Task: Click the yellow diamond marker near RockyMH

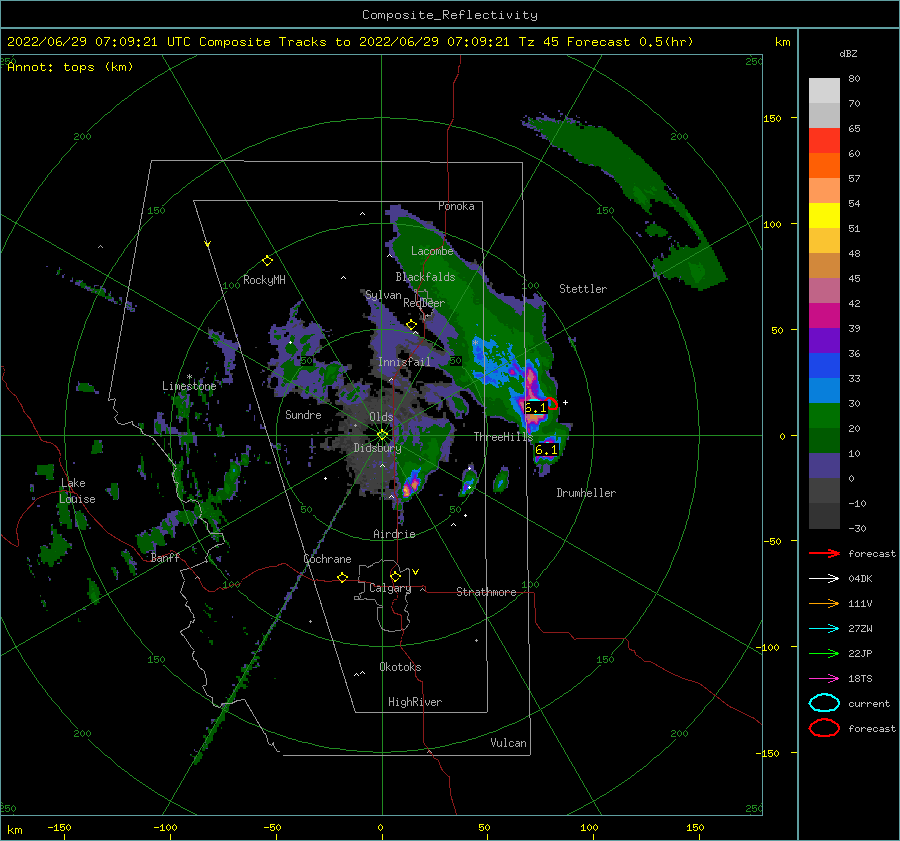Action: click(x=267, y=261)
